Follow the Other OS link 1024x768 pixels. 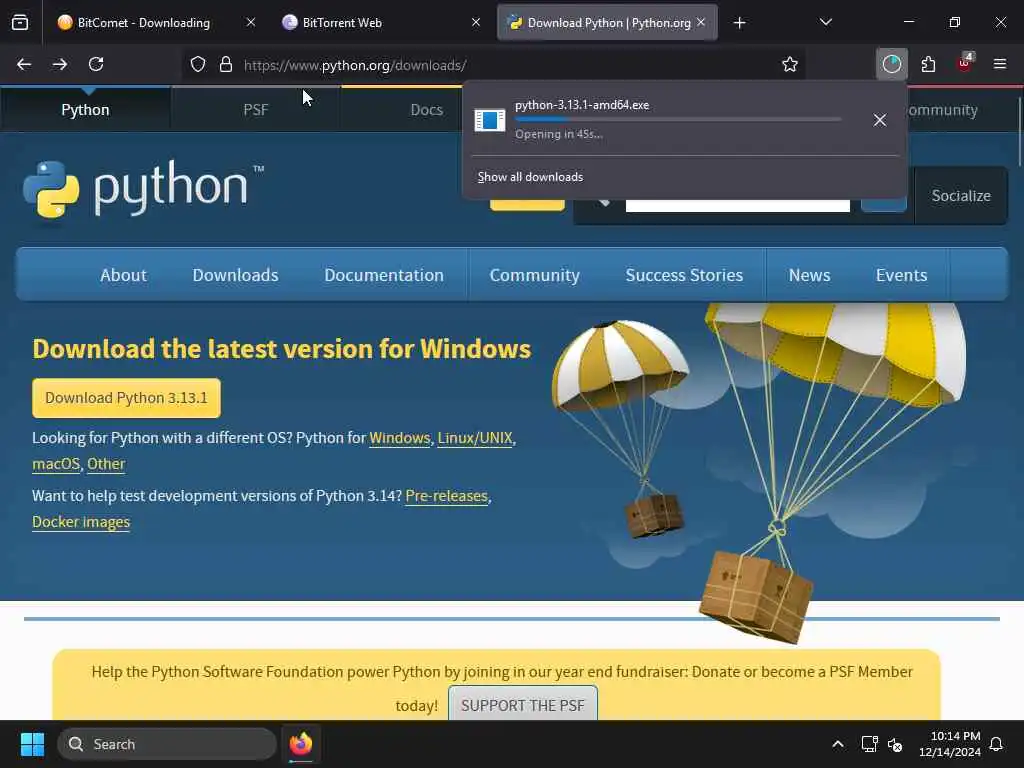click(x=106, y=464)
